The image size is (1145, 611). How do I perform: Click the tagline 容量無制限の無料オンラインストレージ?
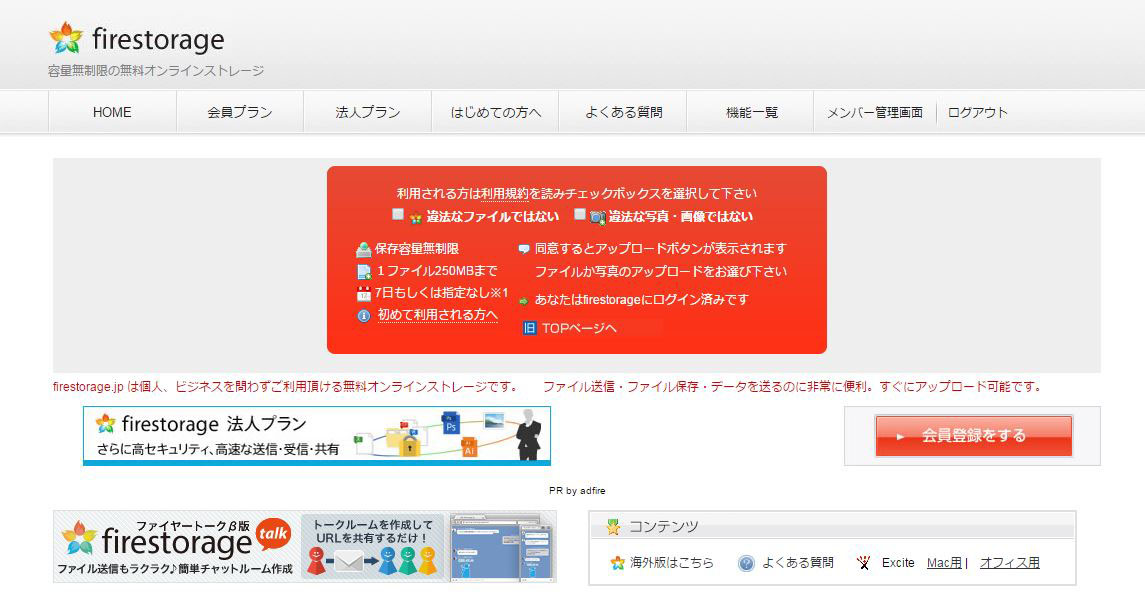coord(156,72)
